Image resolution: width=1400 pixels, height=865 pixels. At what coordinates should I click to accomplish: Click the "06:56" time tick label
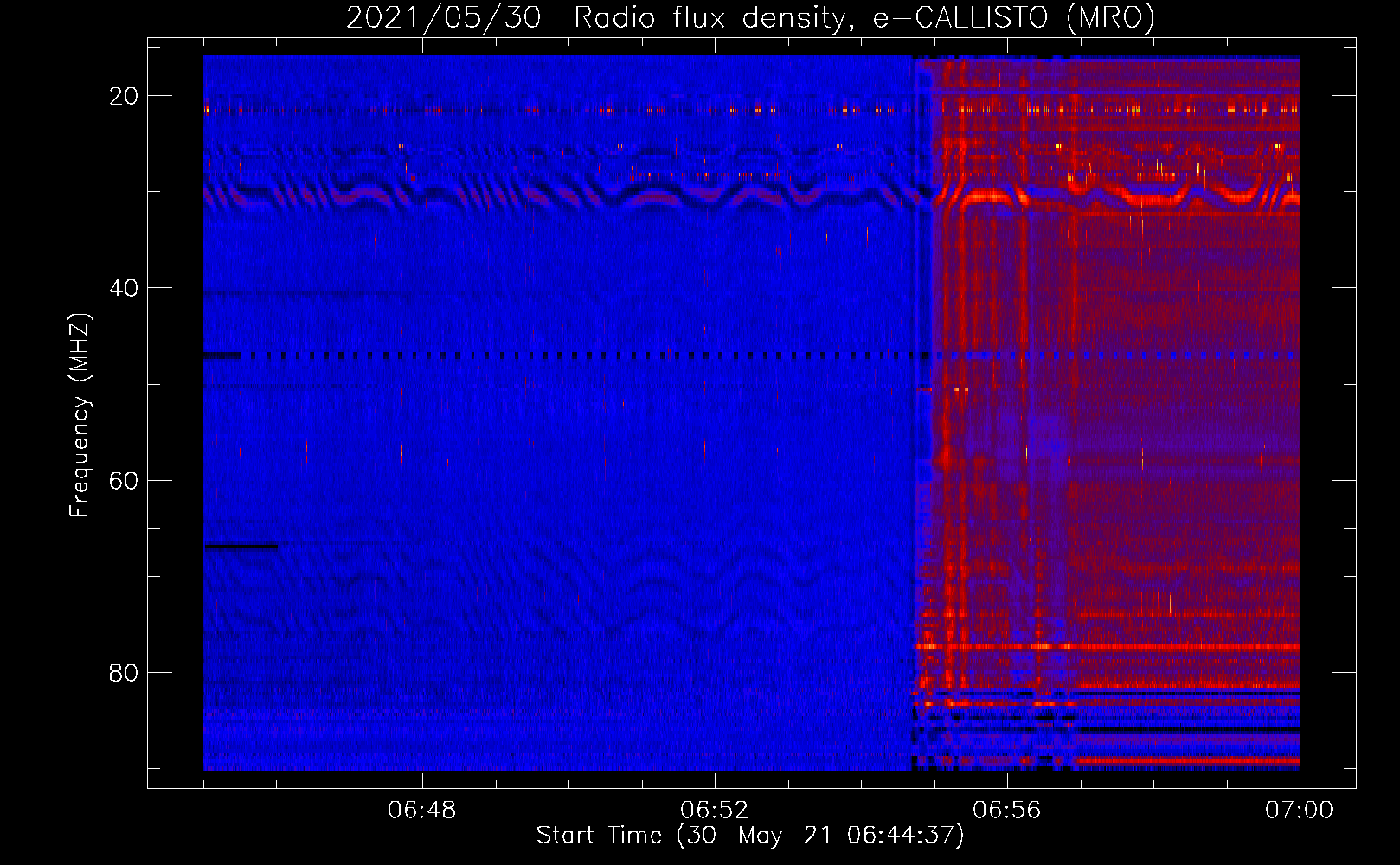(x=1007, y=811)
